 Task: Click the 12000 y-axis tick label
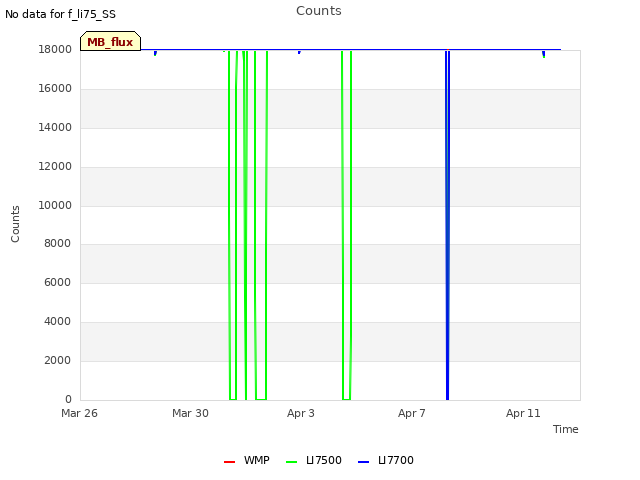coord(55,167)
